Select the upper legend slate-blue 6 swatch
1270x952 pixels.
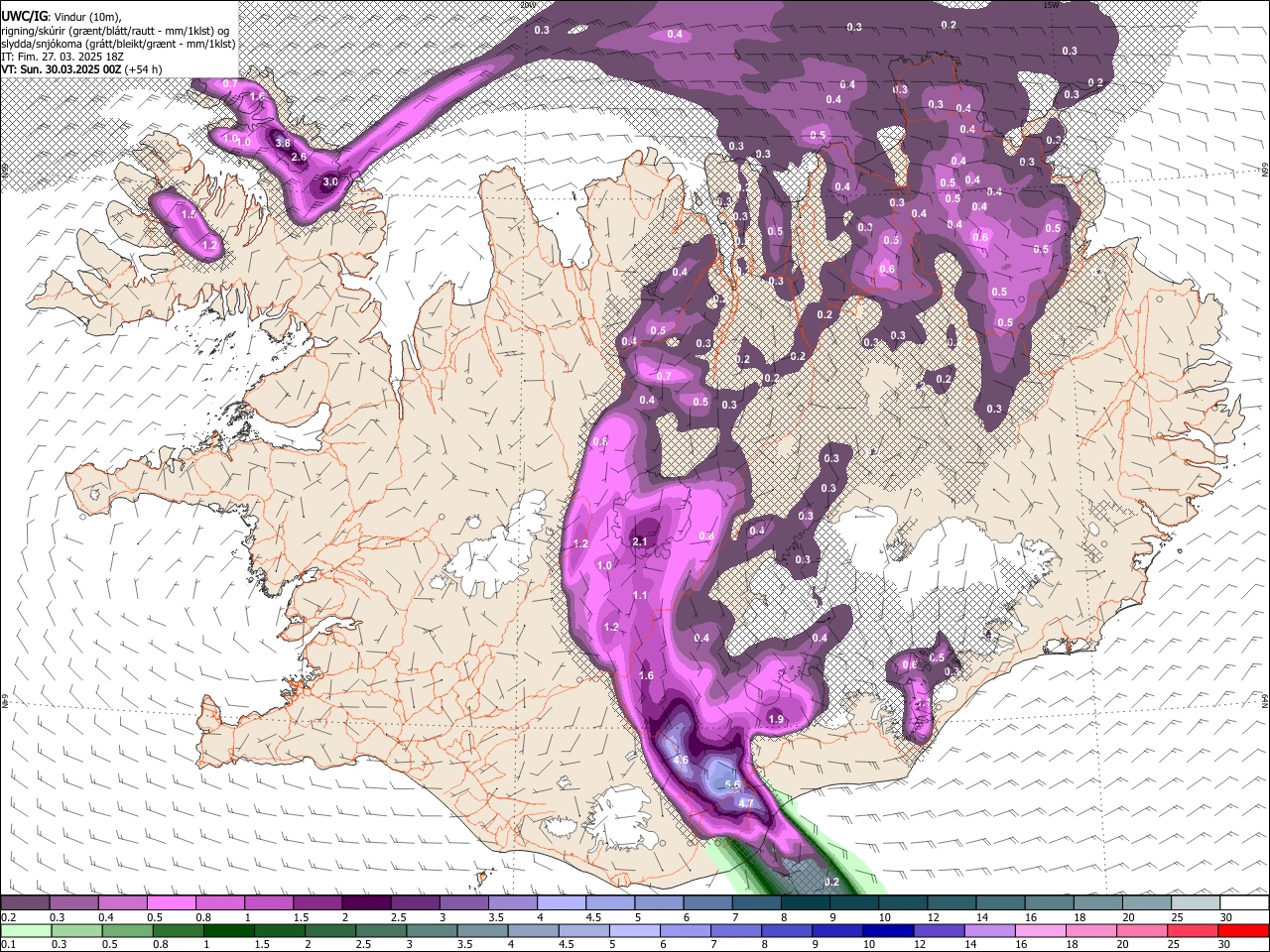pos(708,902)
